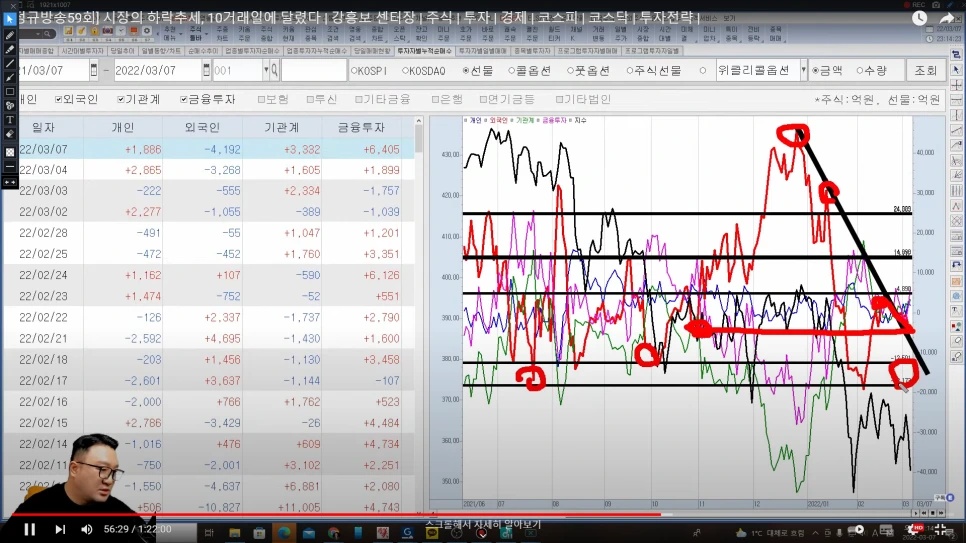Select the cursor arrow tool in the drawing palette
This screenshot has height=543, width=966.
[9, 19]
